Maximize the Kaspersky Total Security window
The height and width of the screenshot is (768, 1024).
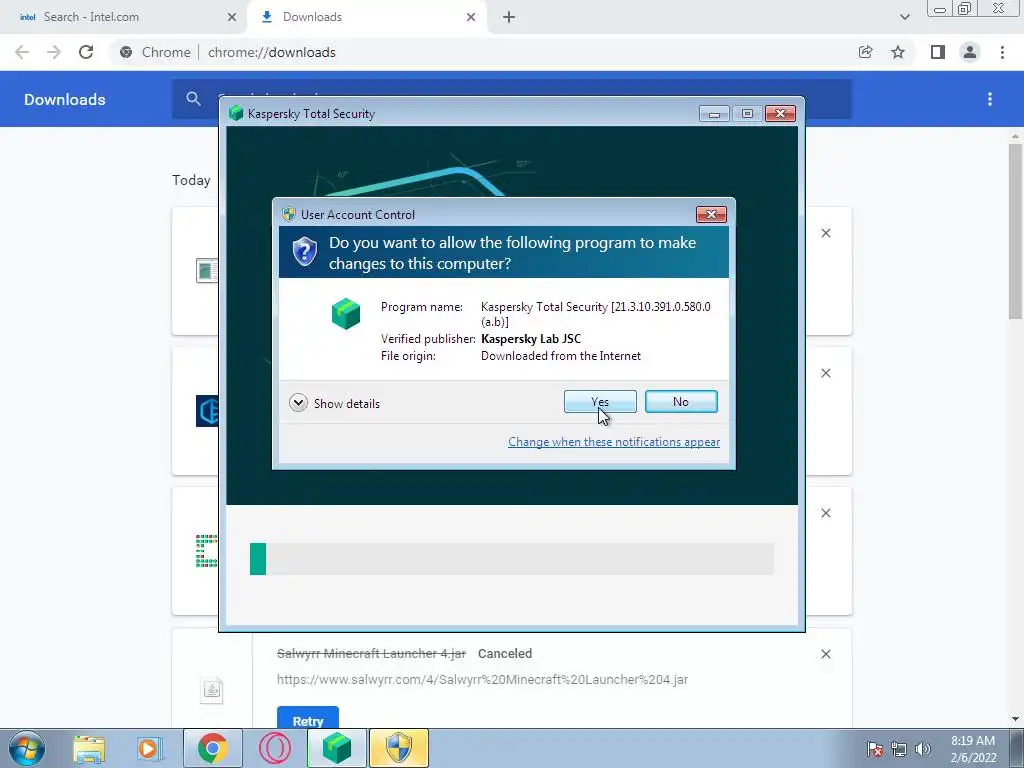point(747,114)
